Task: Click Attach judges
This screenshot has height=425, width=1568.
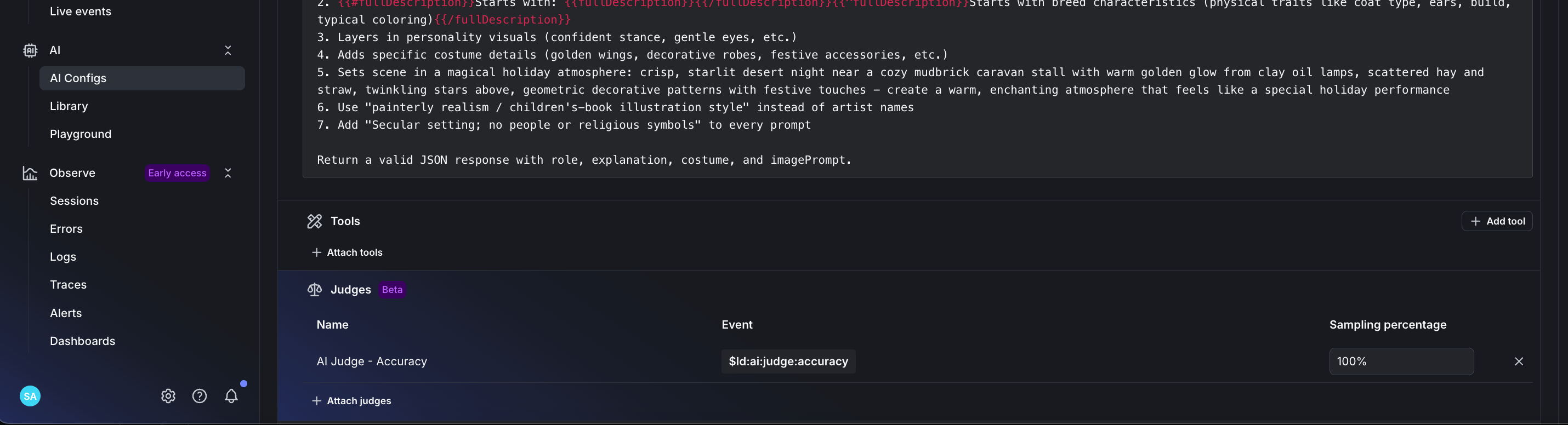Action: (x=351, y=401)
